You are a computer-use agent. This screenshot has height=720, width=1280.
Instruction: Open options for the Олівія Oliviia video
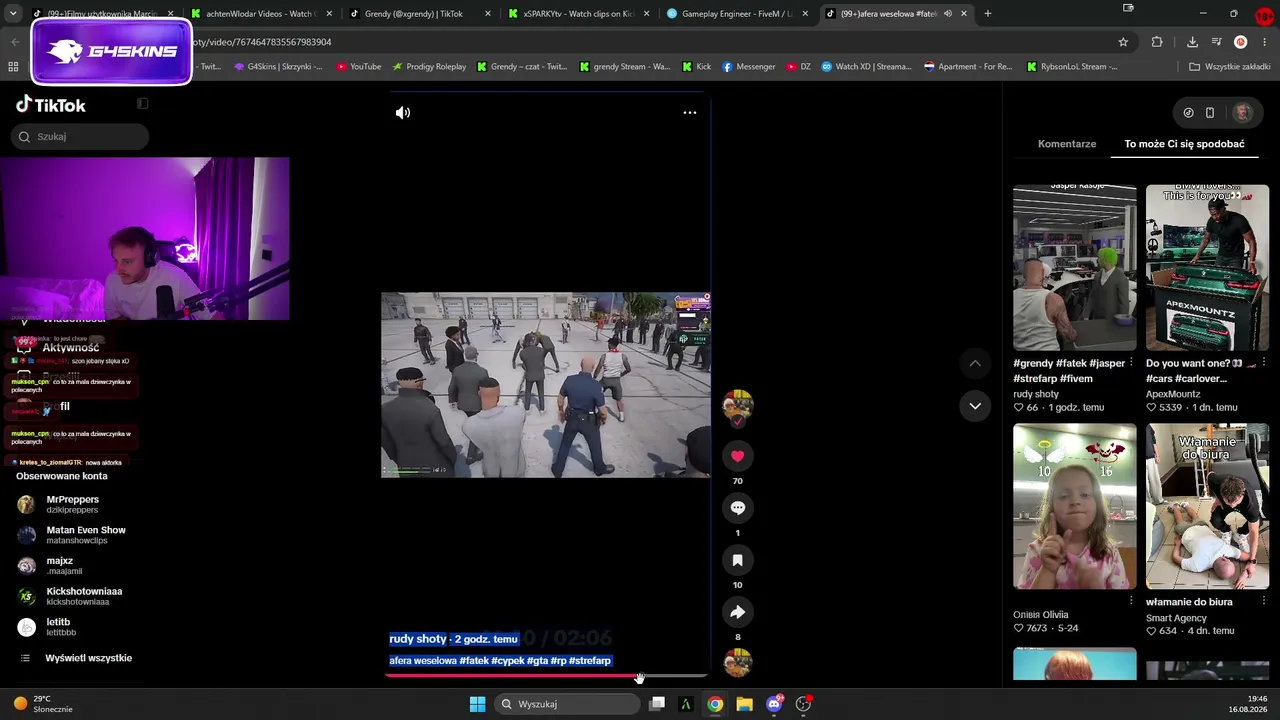(x=1131, y=602)
